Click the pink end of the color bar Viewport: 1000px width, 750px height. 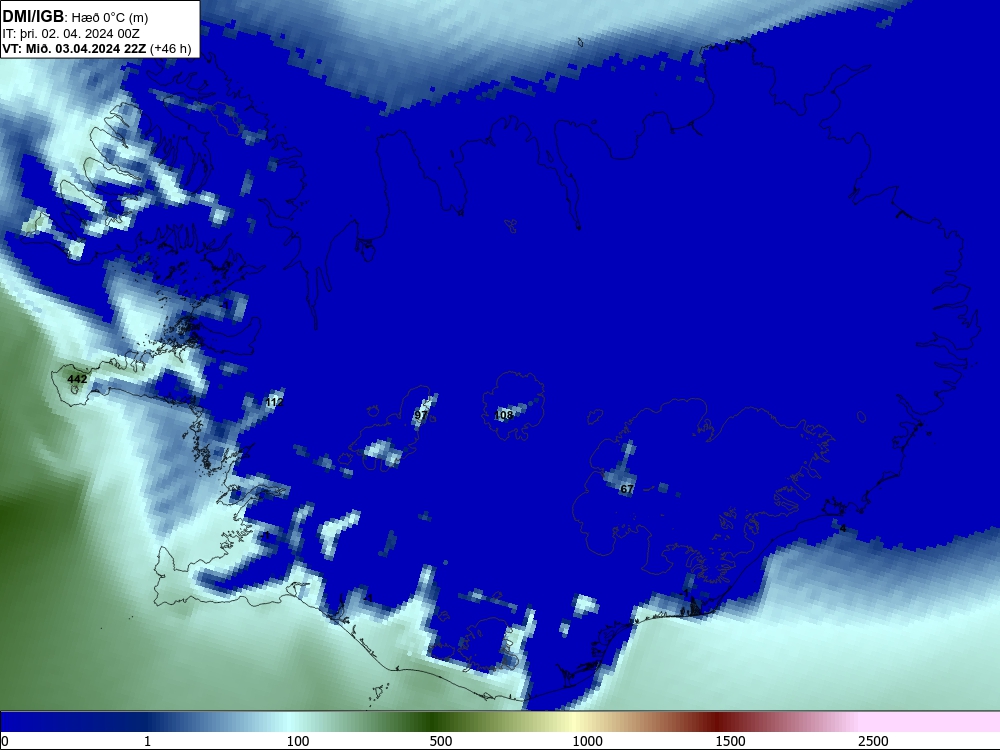(931, 722)
